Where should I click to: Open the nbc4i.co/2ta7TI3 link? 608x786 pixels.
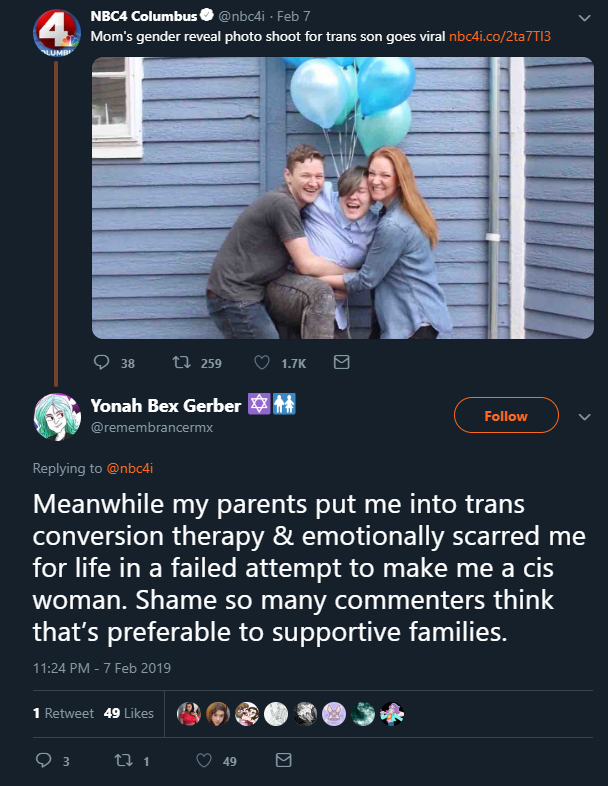(500, 36)
